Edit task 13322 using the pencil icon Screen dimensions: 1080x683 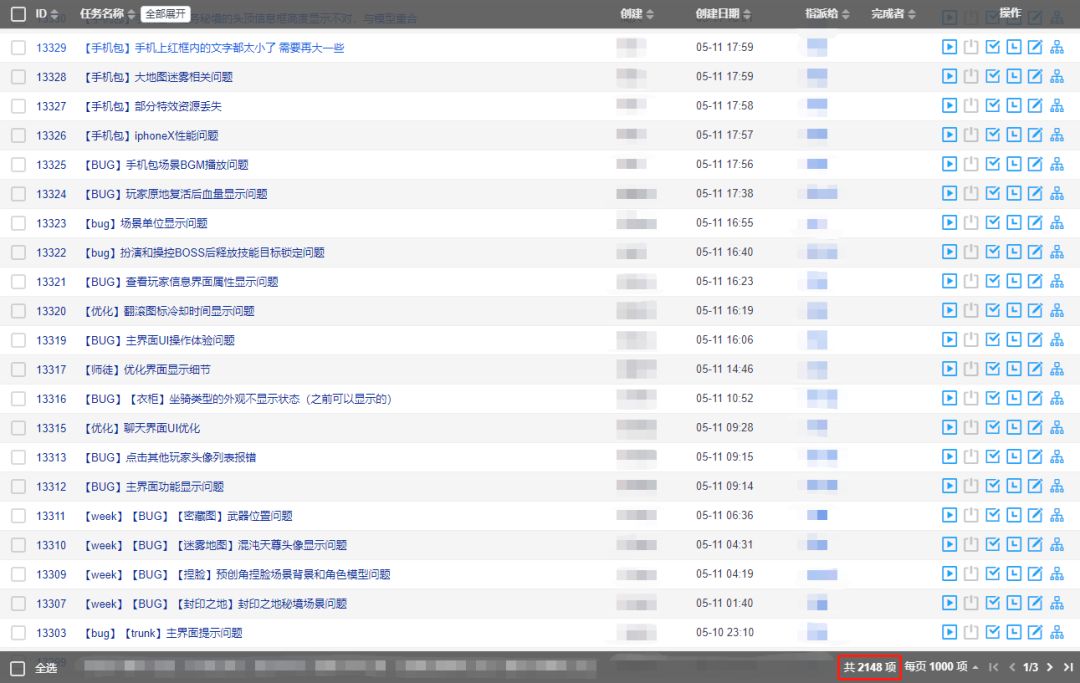pyautogui.click(x=1035, y=252)
